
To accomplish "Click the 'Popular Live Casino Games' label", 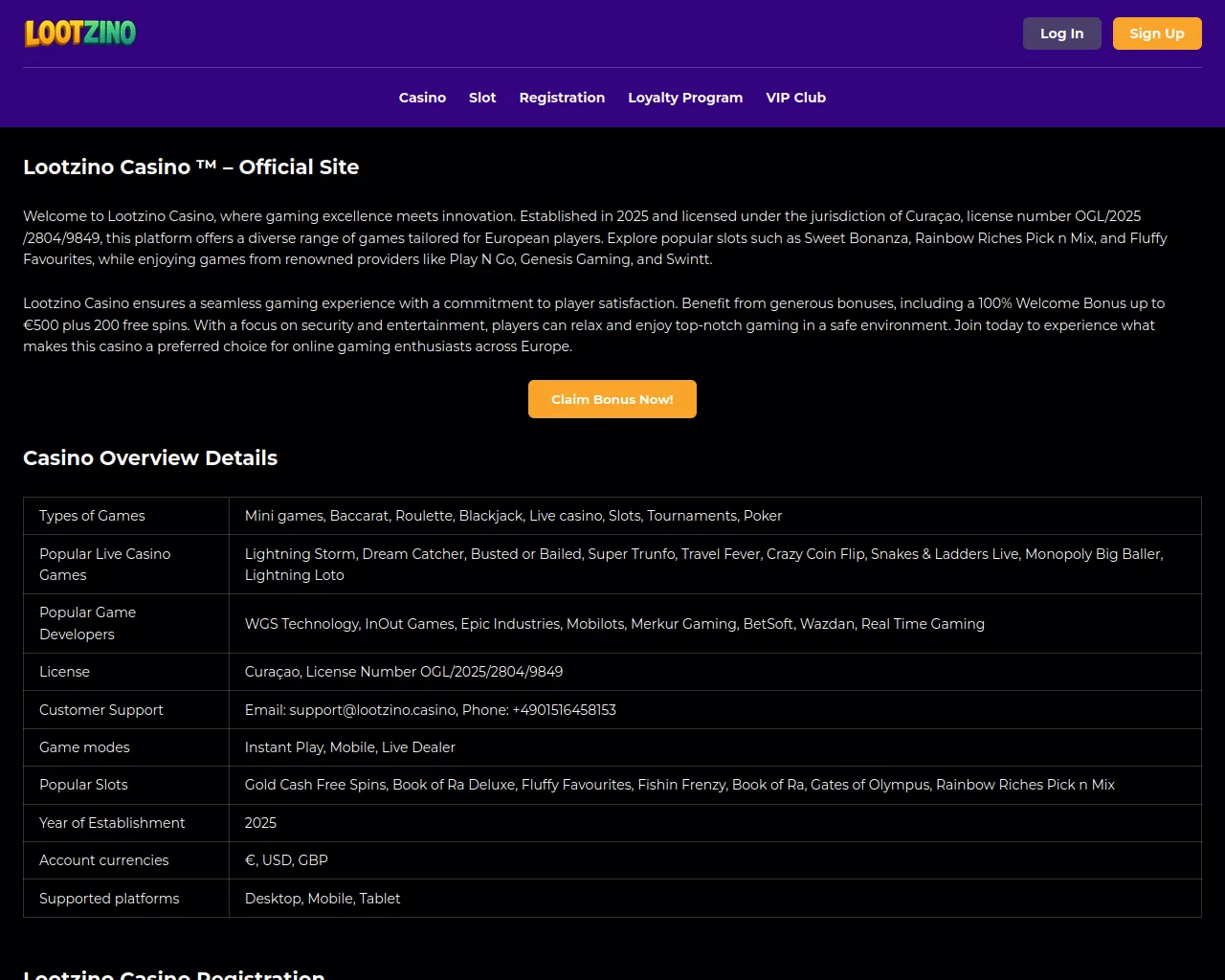I will (x=105, y=565).
